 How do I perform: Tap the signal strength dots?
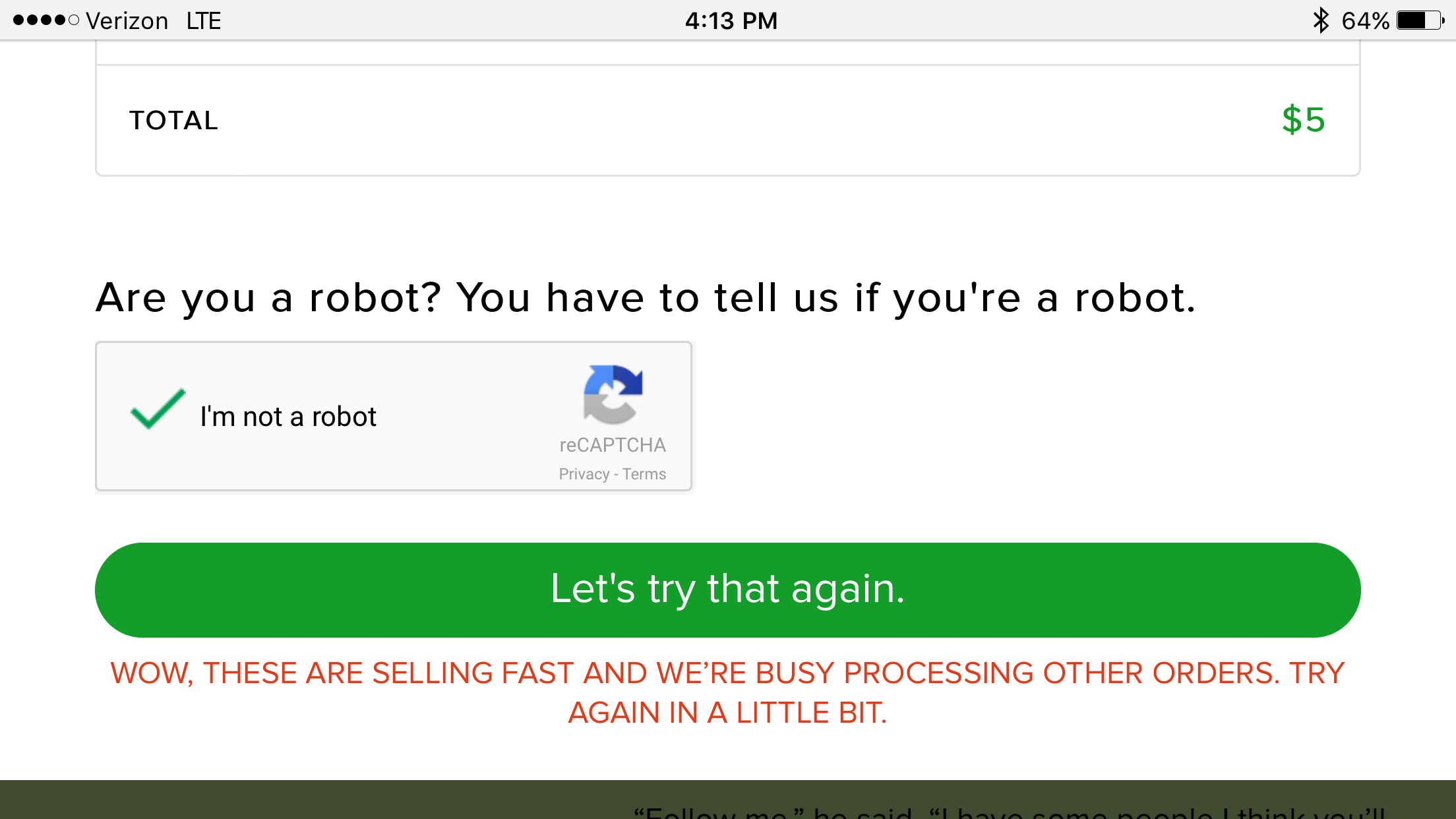click(45, 20)
